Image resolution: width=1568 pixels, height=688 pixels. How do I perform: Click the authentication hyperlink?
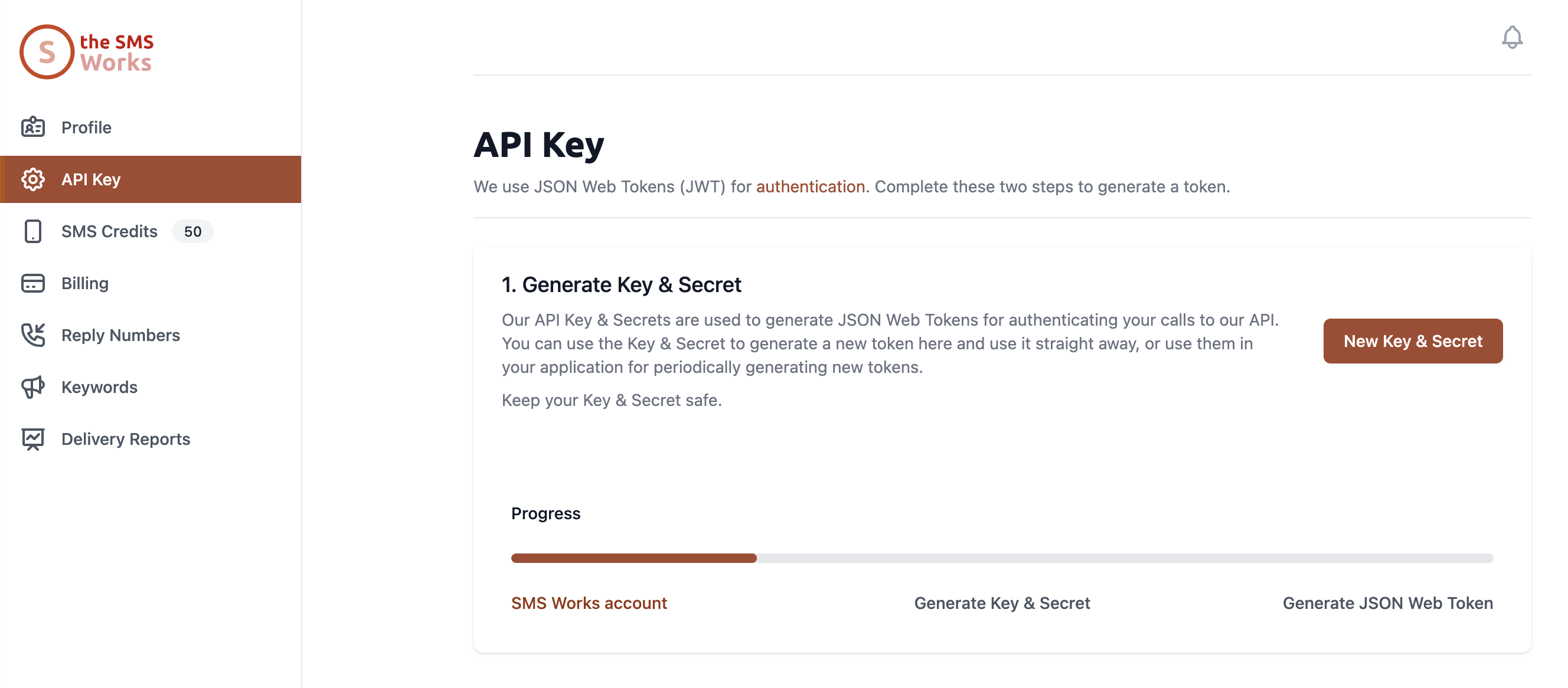pyautogui.click(x=810, y=185)
